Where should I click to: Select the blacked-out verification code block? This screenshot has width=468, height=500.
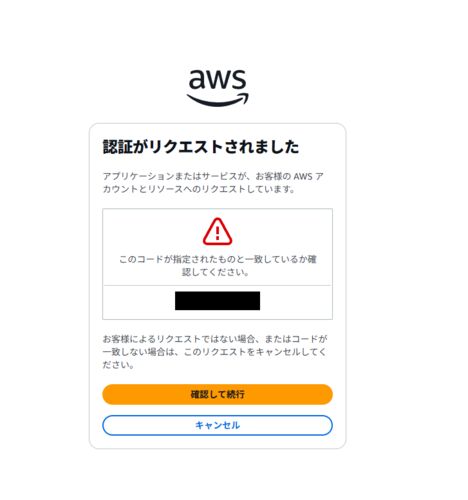coord(217,301)
